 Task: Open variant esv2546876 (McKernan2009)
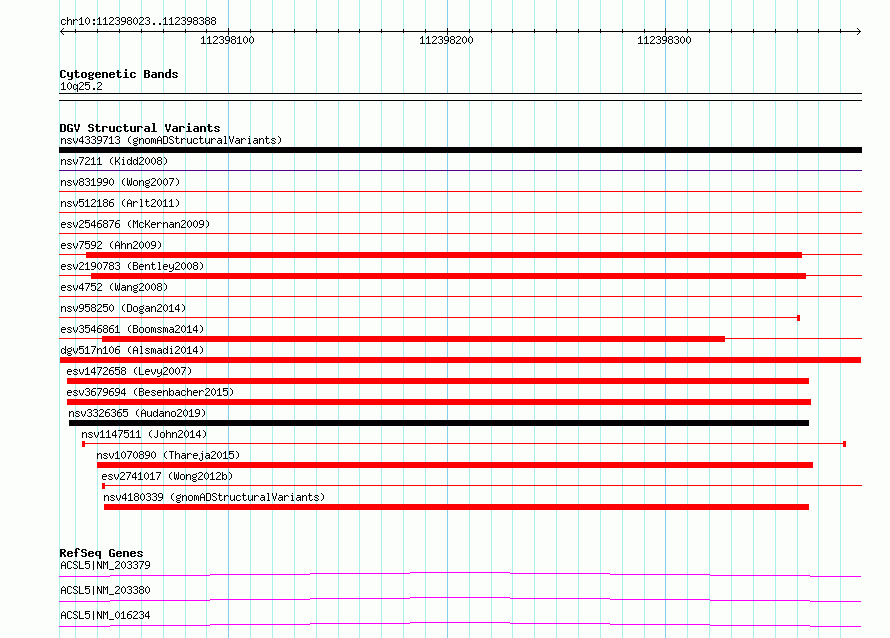tap(135, 224)
